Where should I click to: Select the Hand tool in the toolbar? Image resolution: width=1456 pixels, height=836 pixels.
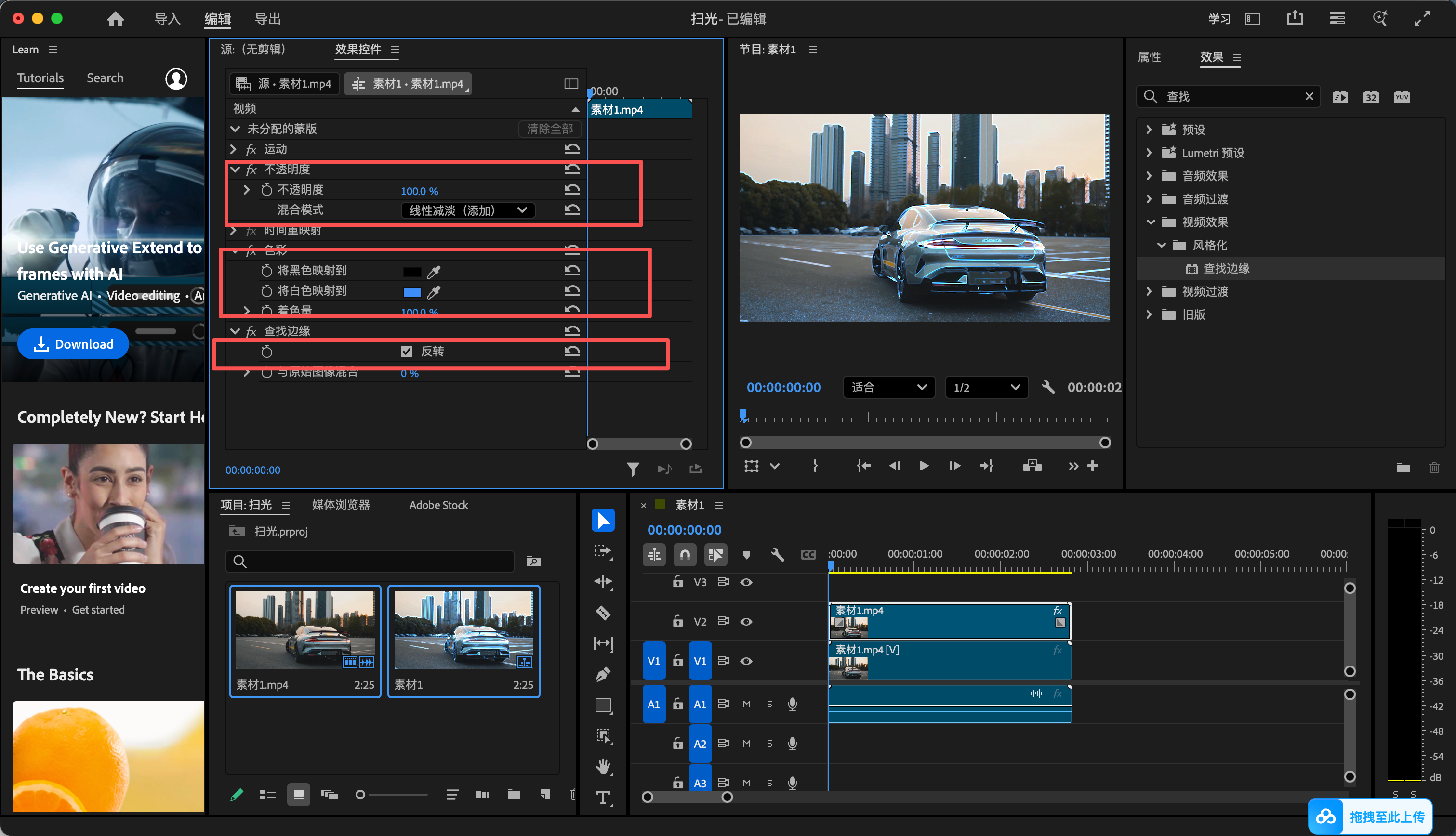[x=603, y=766]
